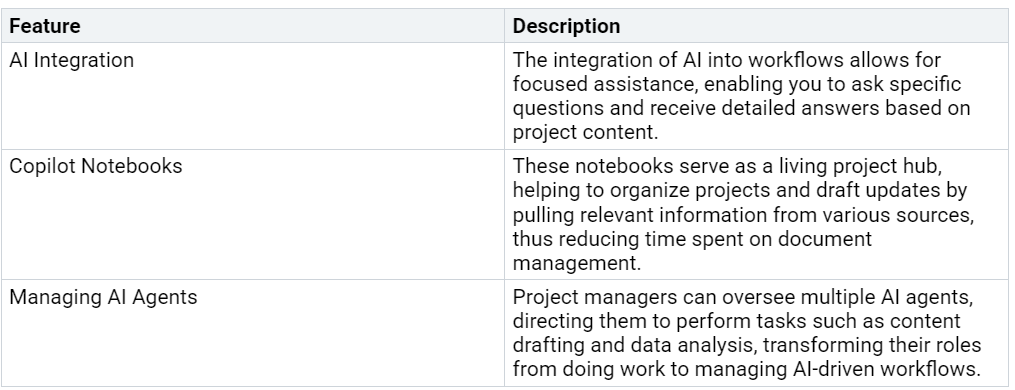
Task: Click 'questions and receive detailed answers' text line
Action: [742, 108]
